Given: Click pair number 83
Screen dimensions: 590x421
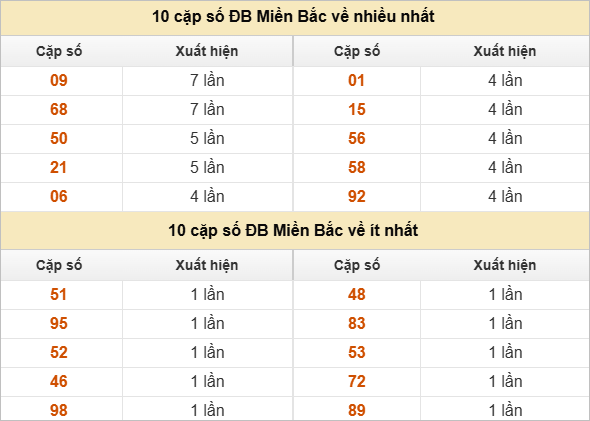Looking at the screenshot, I should point(357,324).
